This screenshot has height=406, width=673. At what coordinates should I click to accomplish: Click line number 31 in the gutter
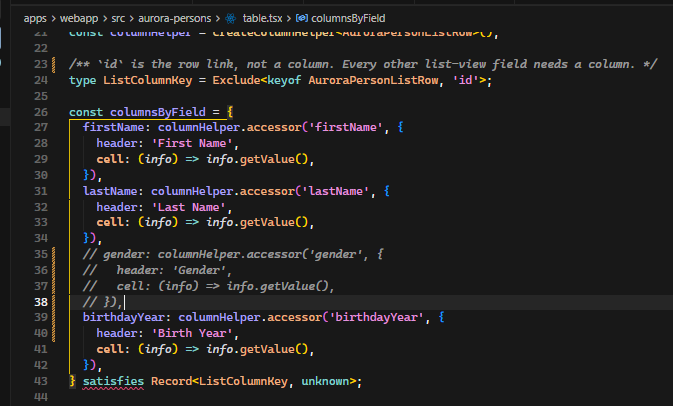click(41, 191)
